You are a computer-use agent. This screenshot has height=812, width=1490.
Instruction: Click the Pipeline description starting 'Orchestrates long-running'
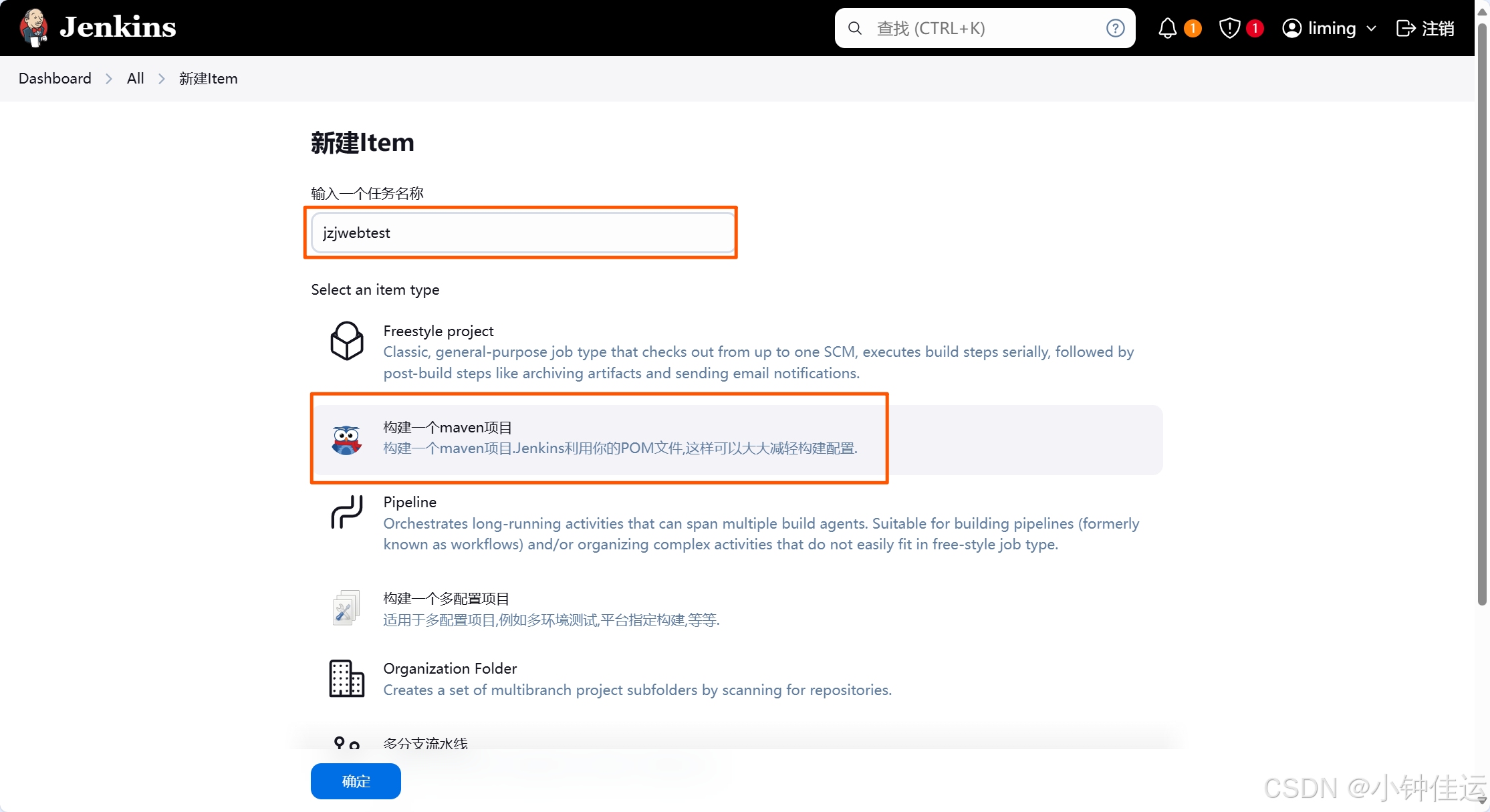(761, 533)
